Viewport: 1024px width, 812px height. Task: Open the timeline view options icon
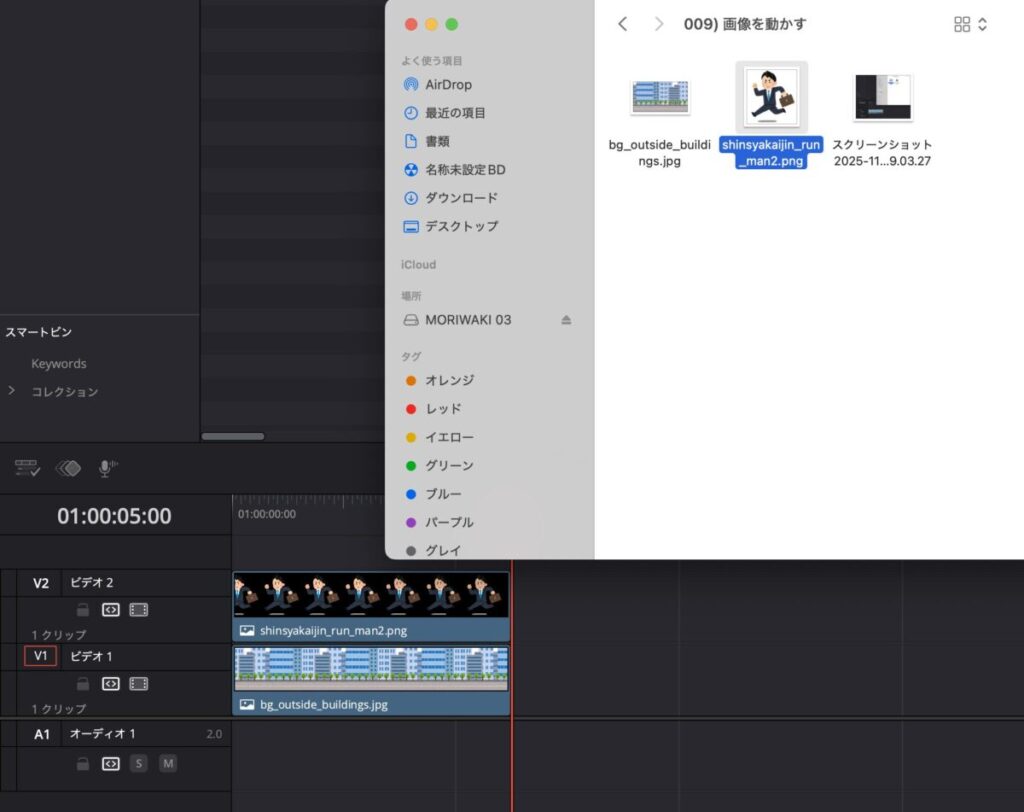[x=27, y=467]
